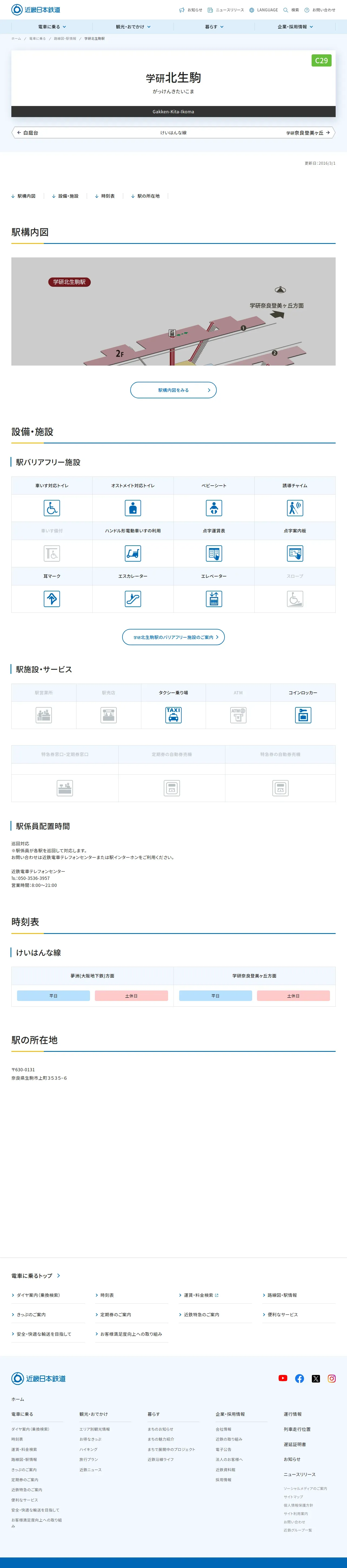347x1568 pixels.
Task: Open the LANGUAGE selector
Action: point(263,10)
